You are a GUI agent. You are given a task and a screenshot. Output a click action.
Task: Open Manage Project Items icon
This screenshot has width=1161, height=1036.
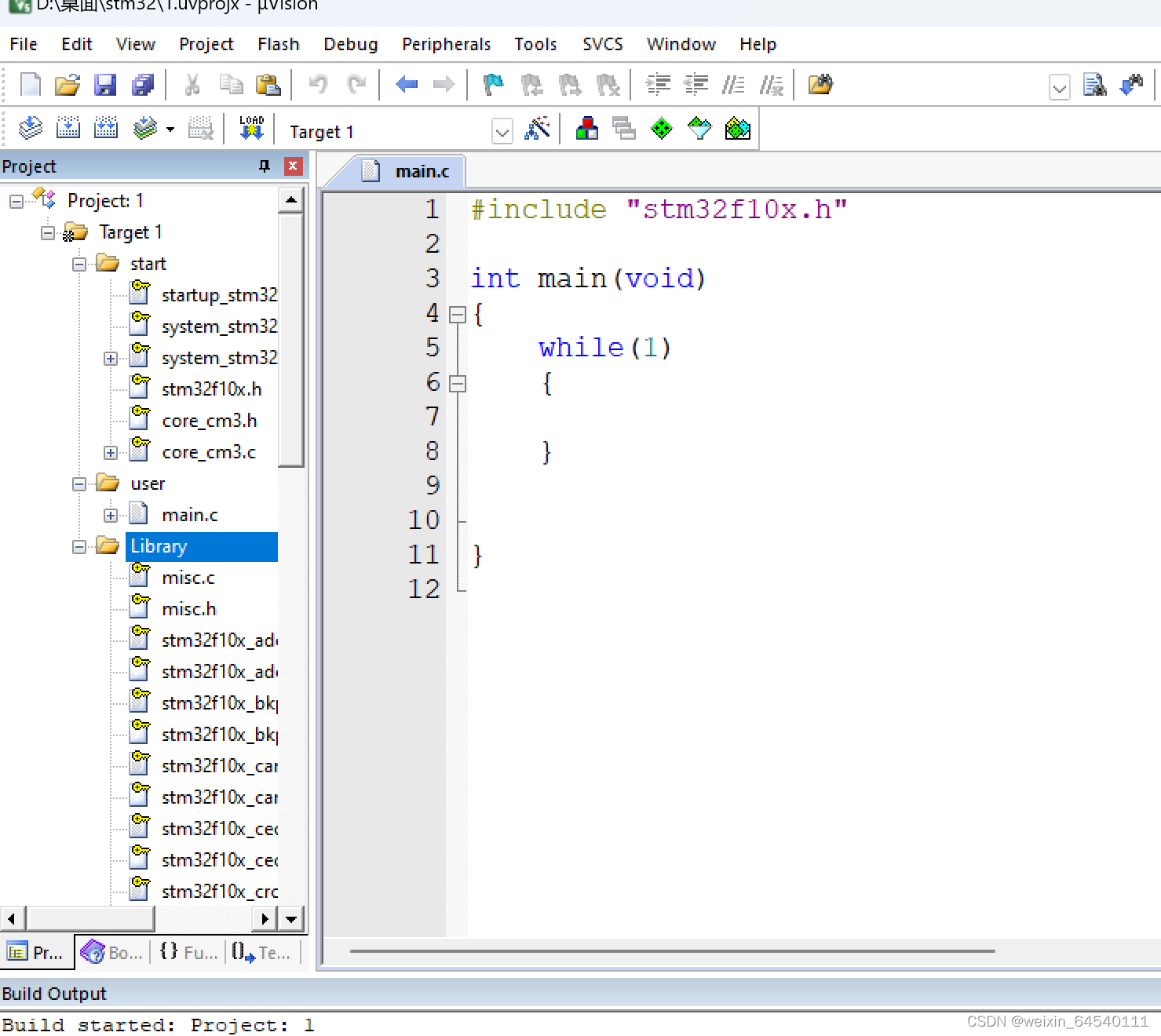624,128
